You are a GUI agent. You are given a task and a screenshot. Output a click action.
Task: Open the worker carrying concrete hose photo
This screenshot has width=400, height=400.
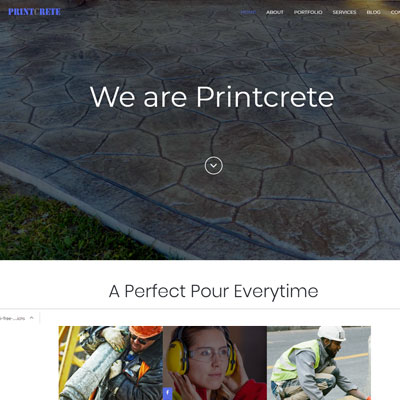click(x=111, y=363)
